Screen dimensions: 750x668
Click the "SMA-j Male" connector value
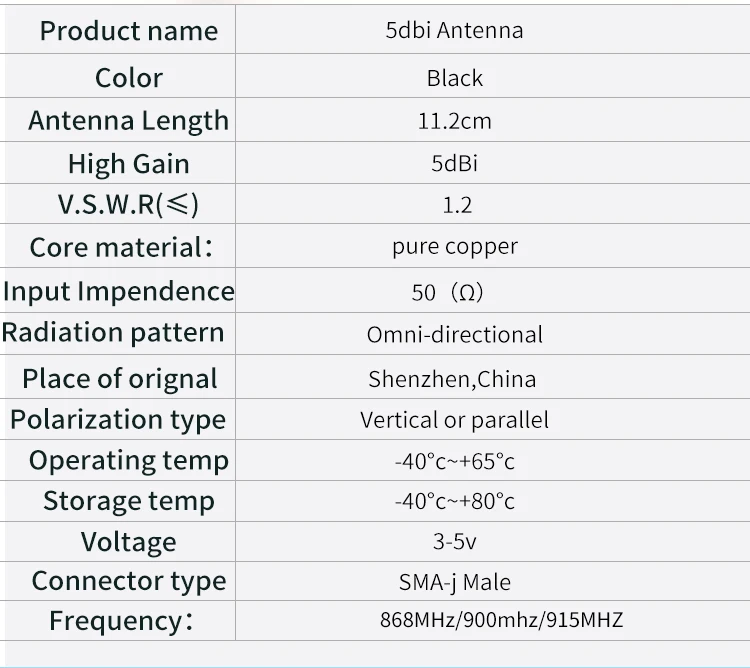coord(455,582)
